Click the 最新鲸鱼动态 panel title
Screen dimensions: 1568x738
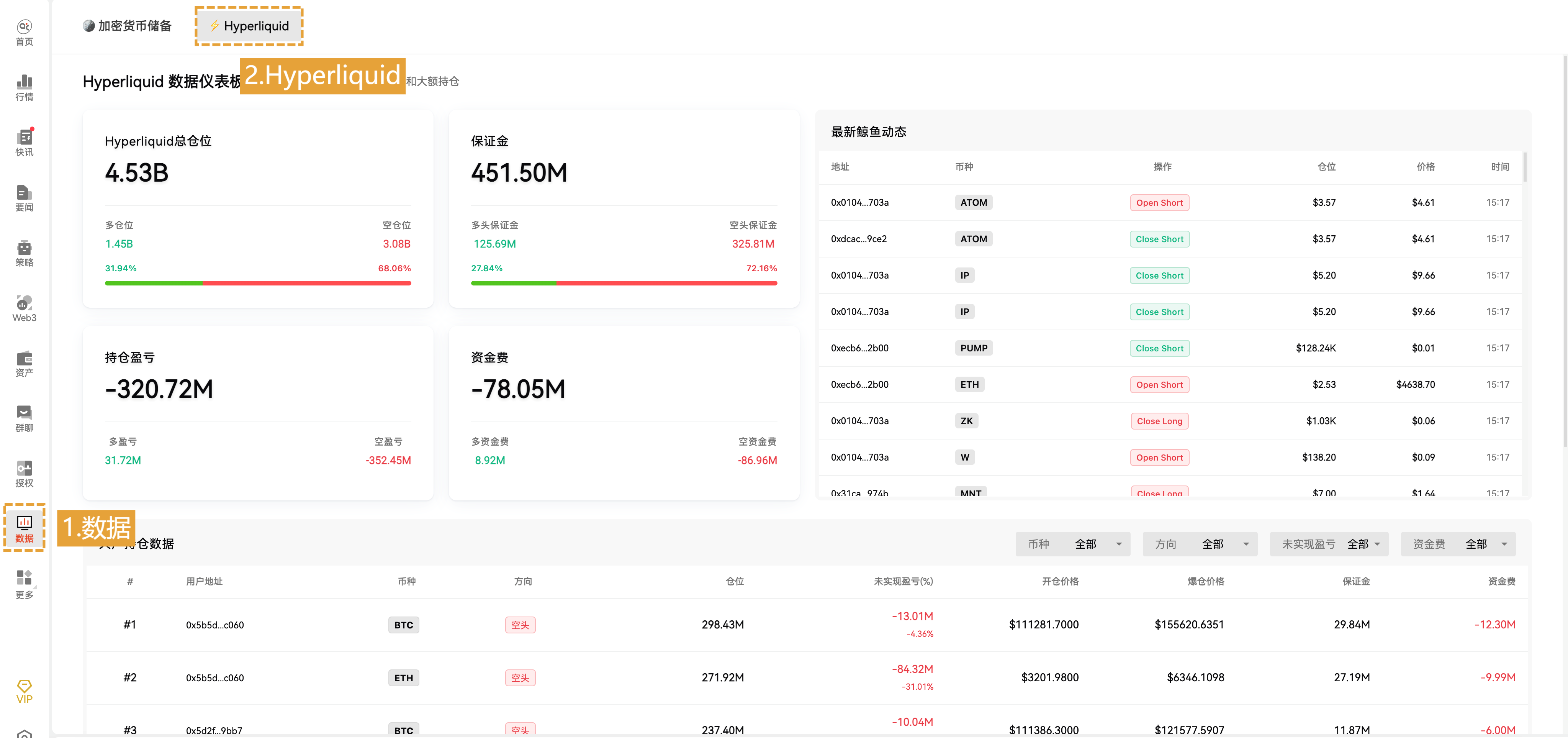click(x=868, y=132)
